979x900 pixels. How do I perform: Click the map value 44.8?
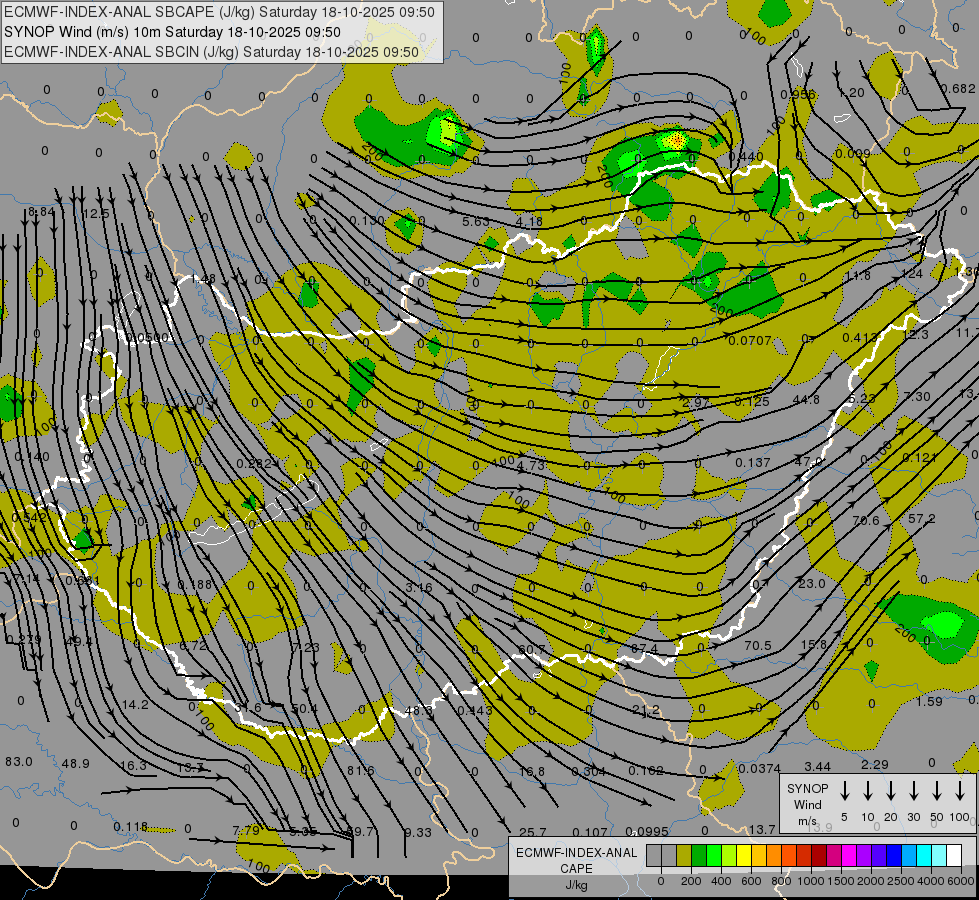click(x=805, y=399)
